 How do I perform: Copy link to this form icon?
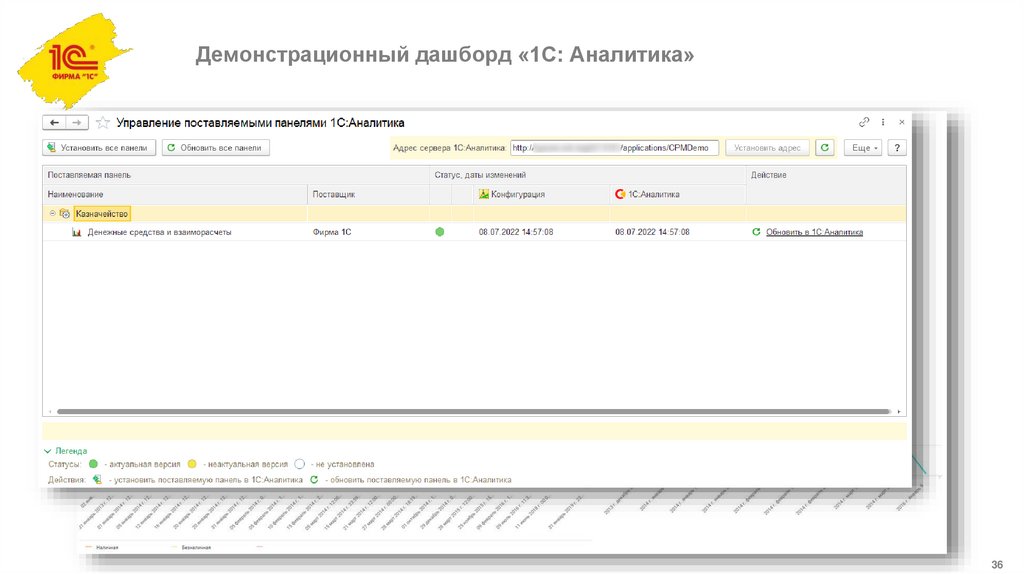[x=864, y=122]
